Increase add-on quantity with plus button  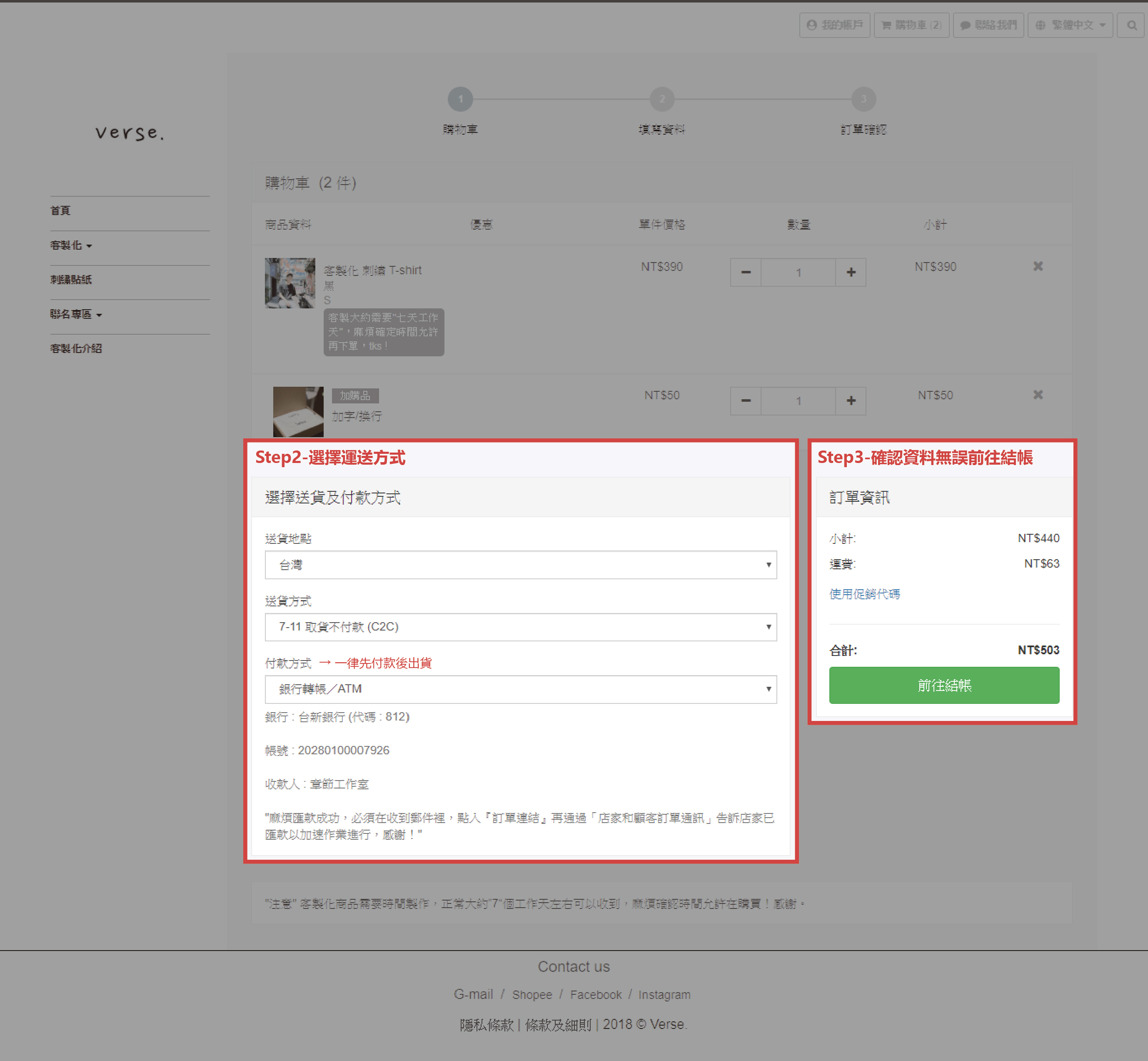[851, 401]
